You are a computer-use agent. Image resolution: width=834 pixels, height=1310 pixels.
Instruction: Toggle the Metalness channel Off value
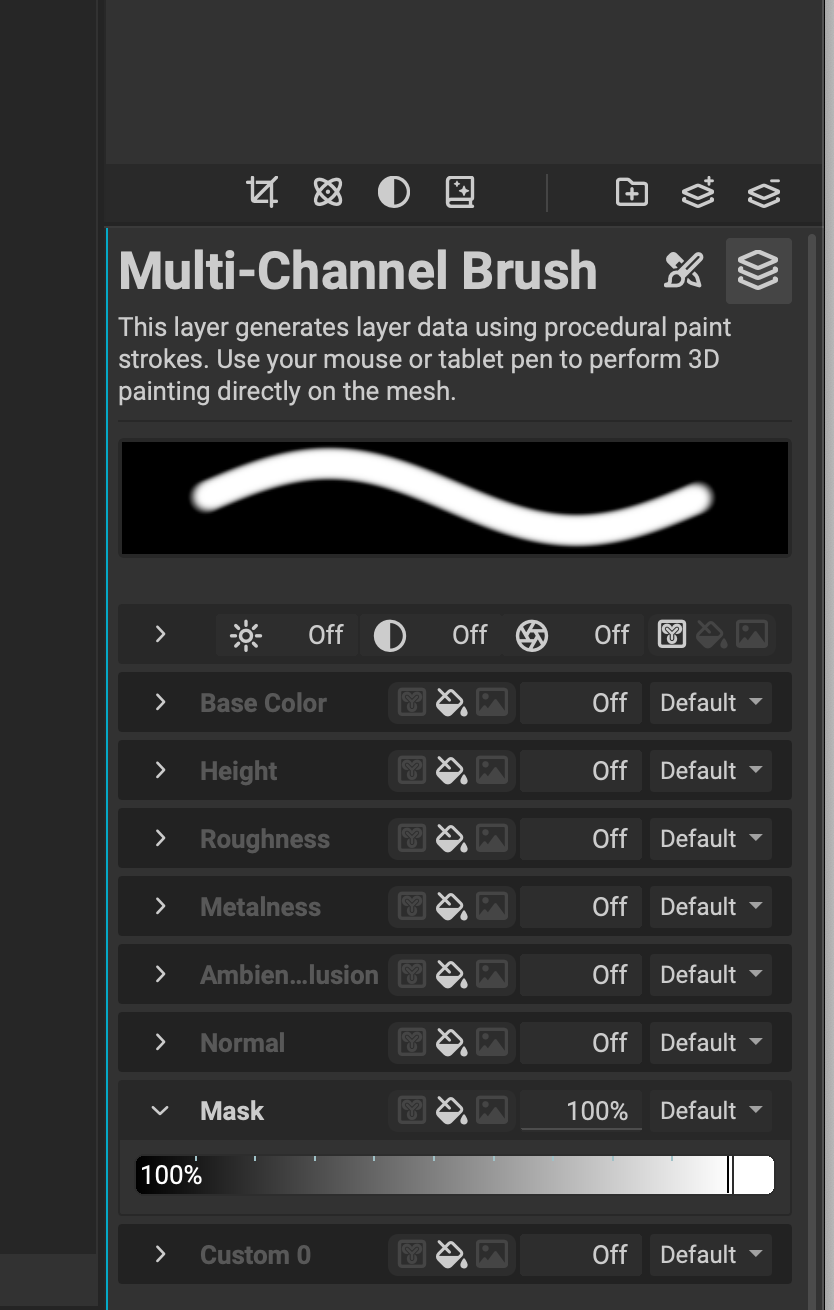point(609,907)
